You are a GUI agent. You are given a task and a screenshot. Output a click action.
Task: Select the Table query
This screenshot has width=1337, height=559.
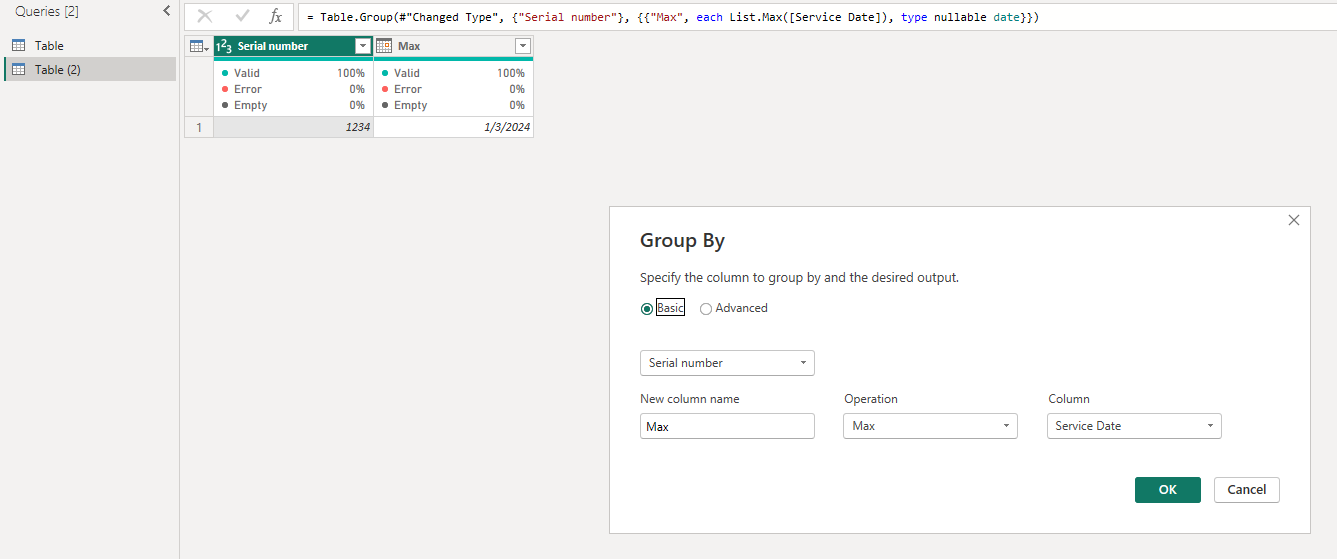point(90,46)
